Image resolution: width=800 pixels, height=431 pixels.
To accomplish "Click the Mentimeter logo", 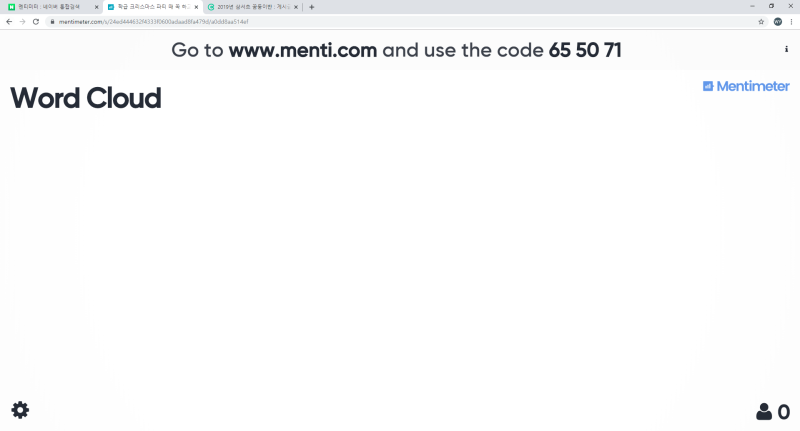I will [746, 86].
